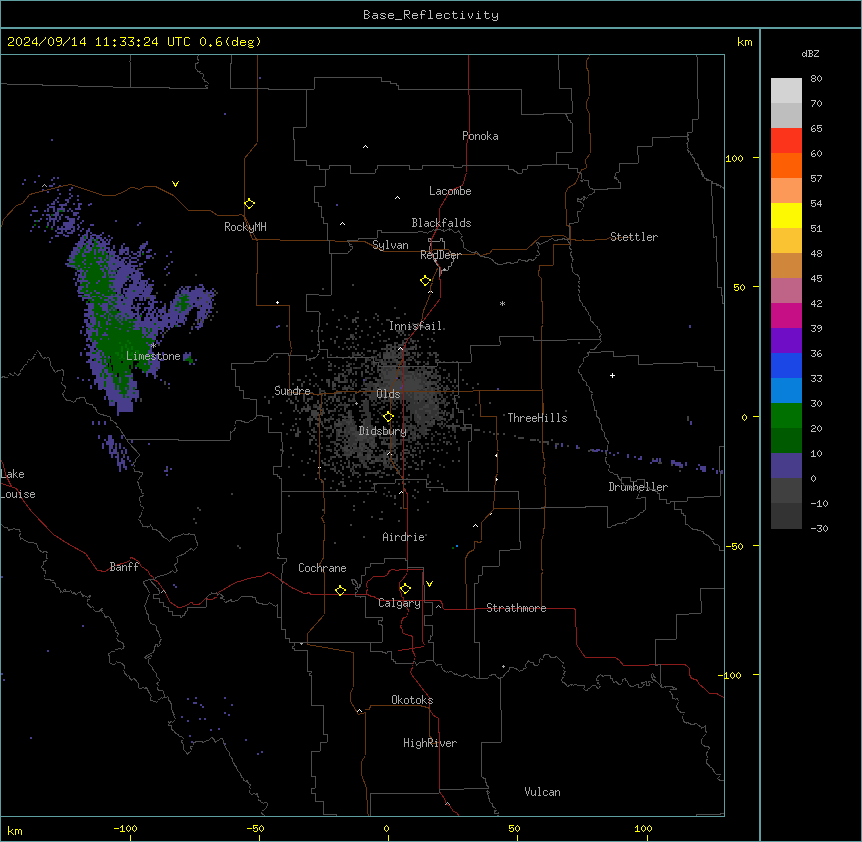Pick the red legend swatch between 60 and 65
This screenshot has width=862, height=842.
click(x=786, y=141)
